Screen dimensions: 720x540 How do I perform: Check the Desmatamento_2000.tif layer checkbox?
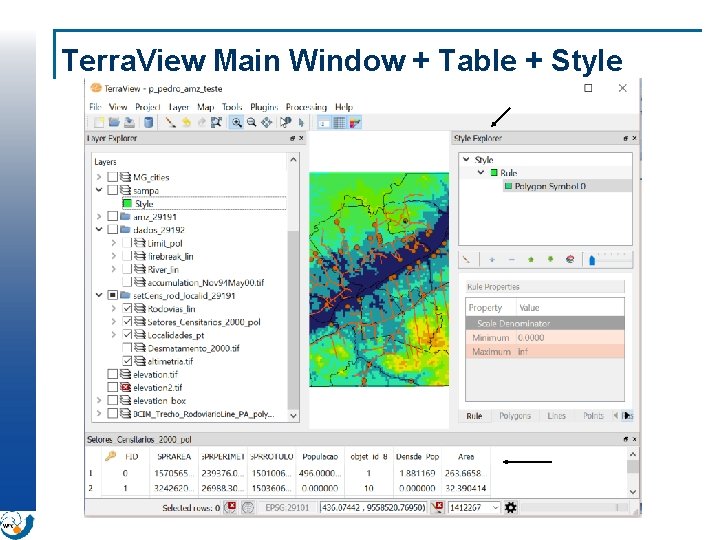coord(128,348)
